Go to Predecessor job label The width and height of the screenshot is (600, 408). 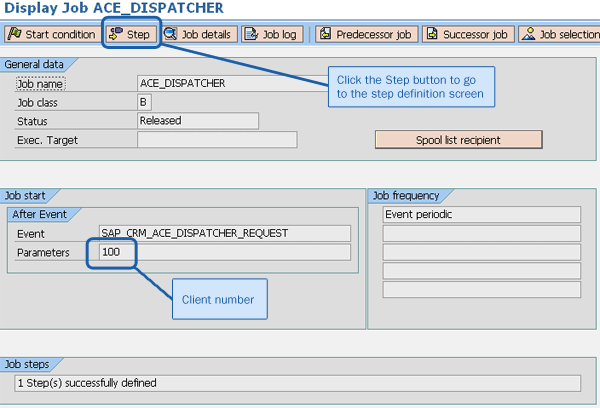(373, 34)
